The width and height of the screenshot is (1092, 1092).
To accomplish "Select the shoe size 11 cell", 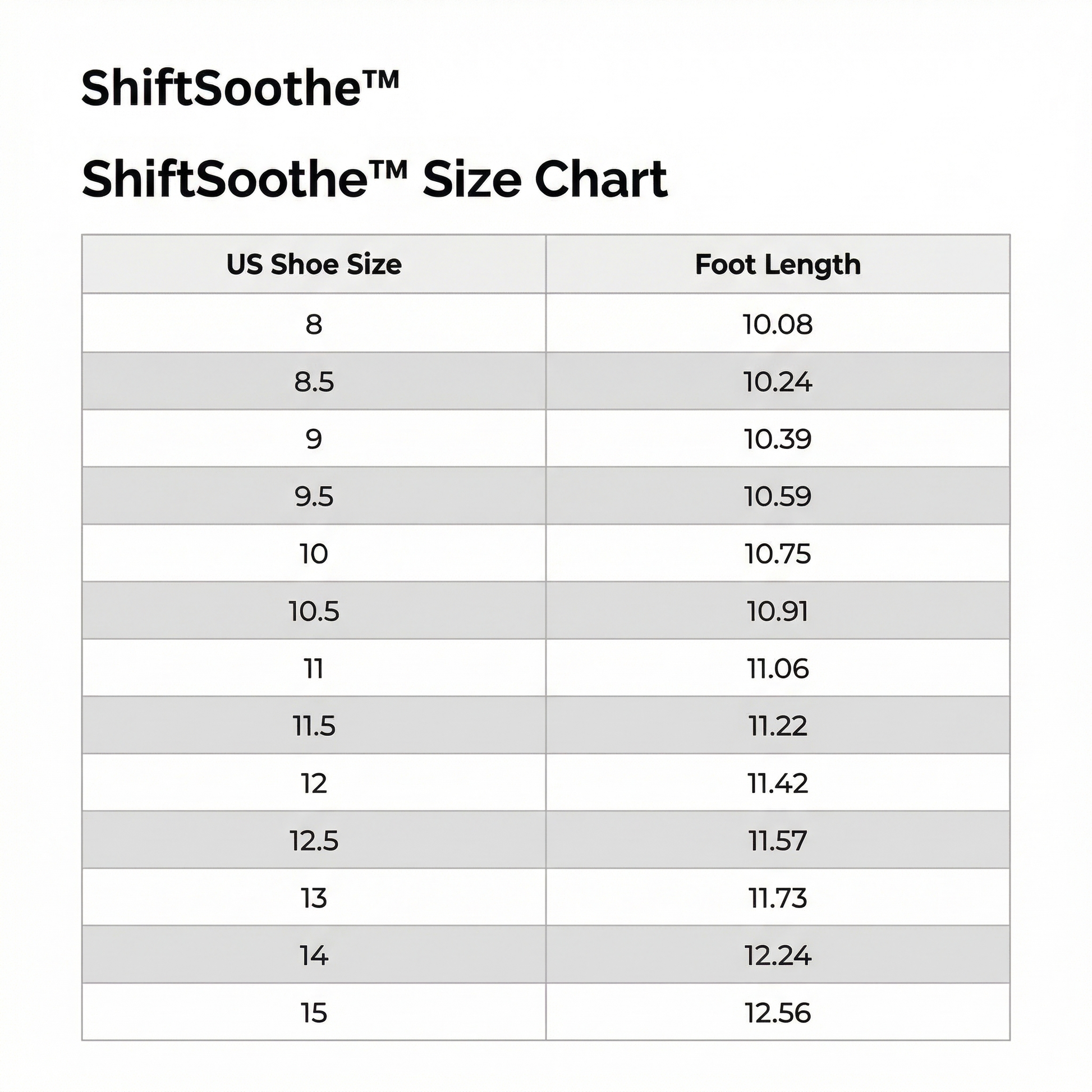I will coord(314,669).
